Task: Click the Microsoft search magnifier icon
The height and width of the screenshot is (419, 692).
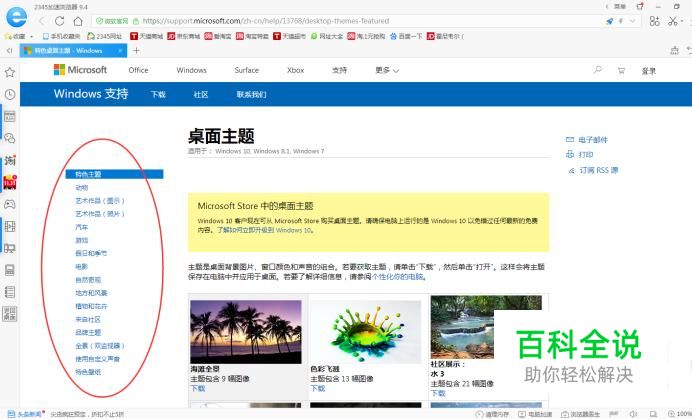Action: coord(598,70)
